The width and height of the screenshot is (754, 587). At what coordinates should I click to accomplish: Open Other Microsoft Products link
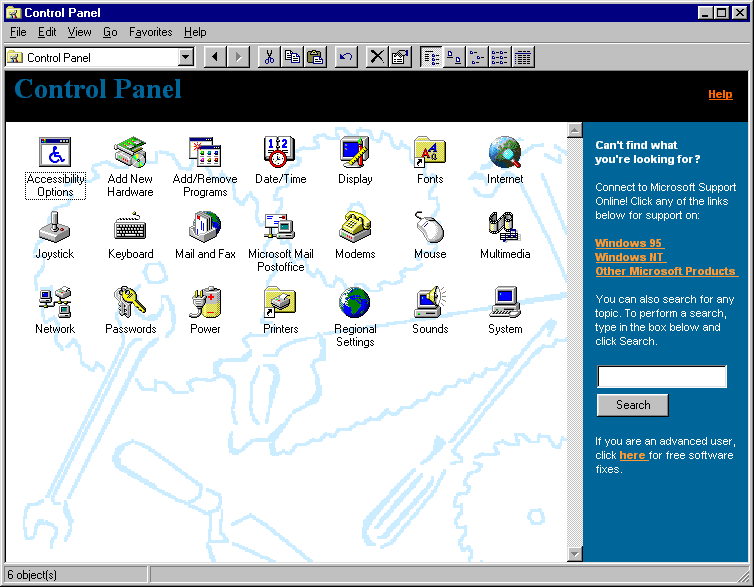pyautogui.click(x=666, y=271)
